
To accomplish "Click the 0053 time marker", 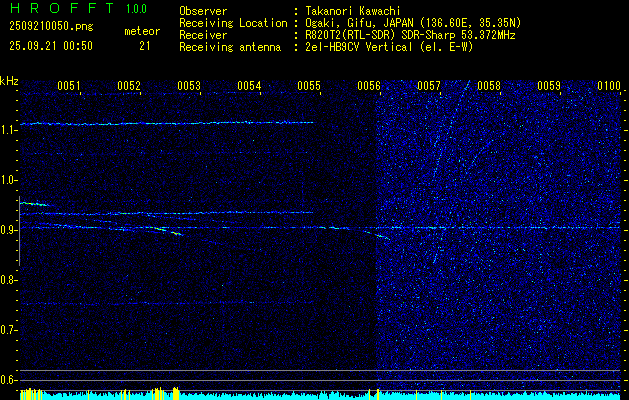I will point(189,85).
